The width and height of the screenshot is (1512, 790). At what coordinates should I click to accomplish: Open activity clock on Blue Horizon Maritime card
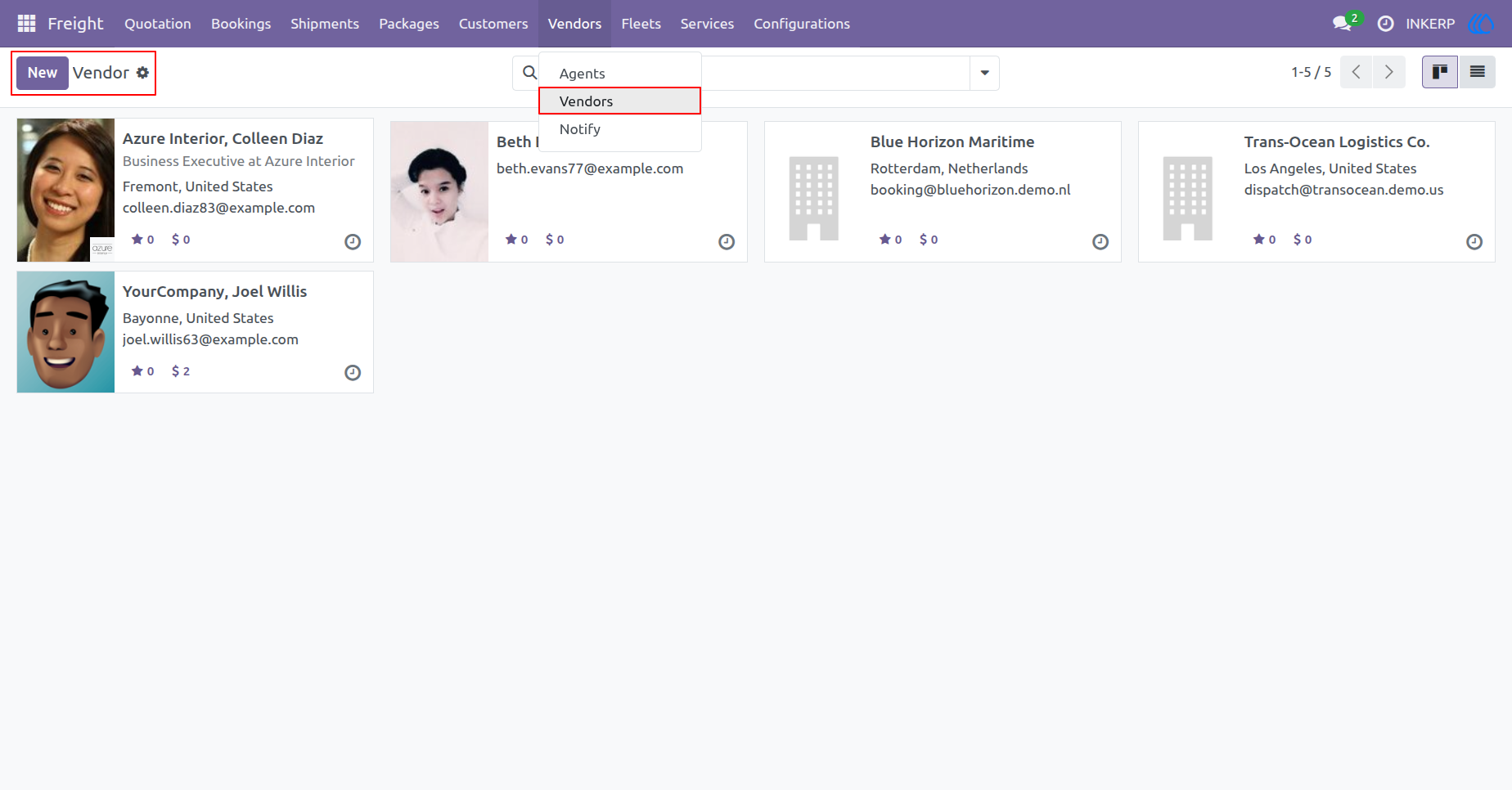click(x=1100, y=241)
